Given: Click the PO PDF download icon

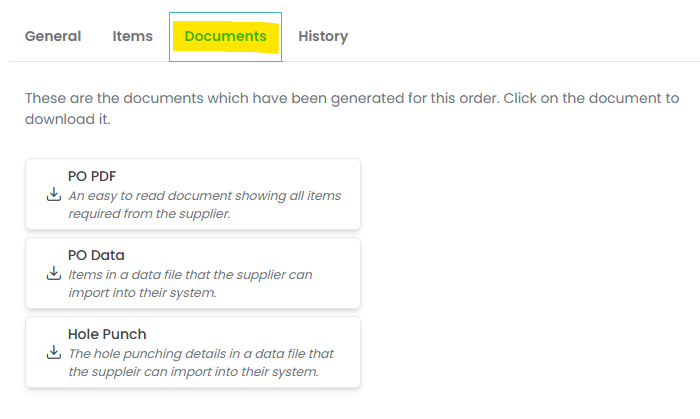Looking at the screenshot, I should (54, 195).
